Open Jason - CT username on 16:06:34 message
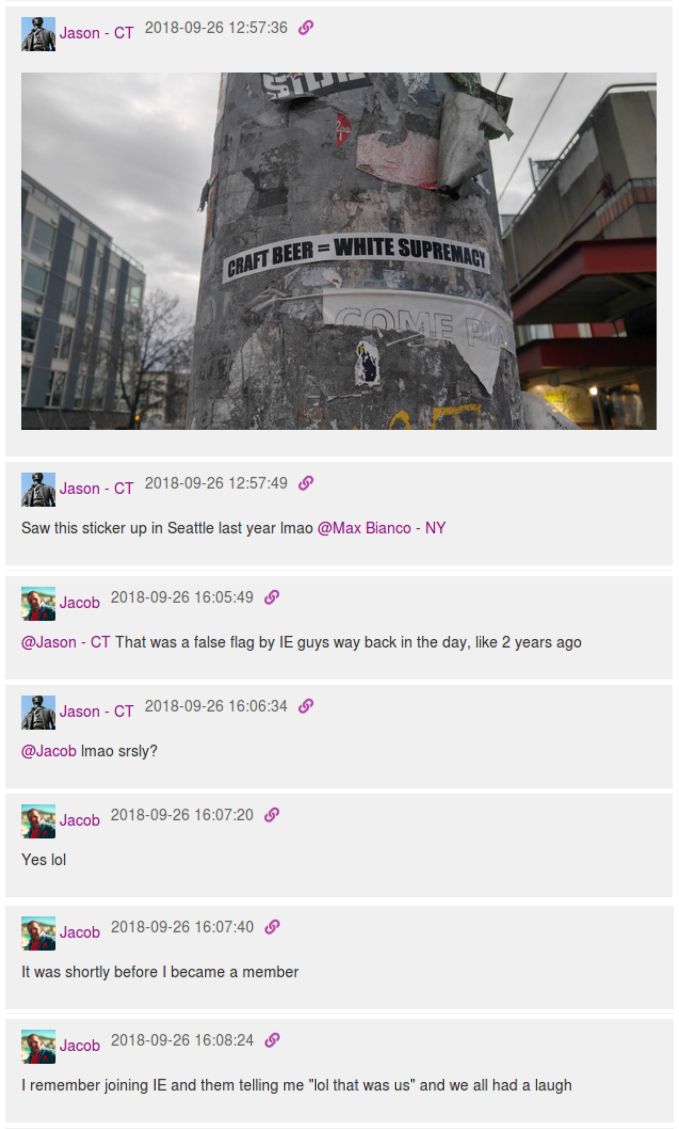 pos(96,711)
